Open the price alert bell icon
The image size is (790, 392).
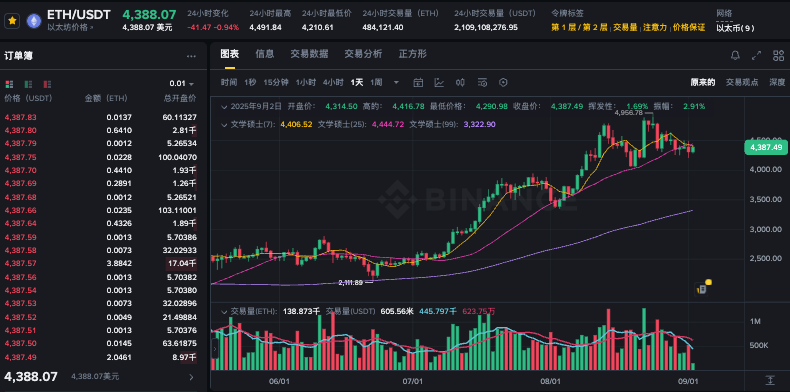click(x=736, y=55)
